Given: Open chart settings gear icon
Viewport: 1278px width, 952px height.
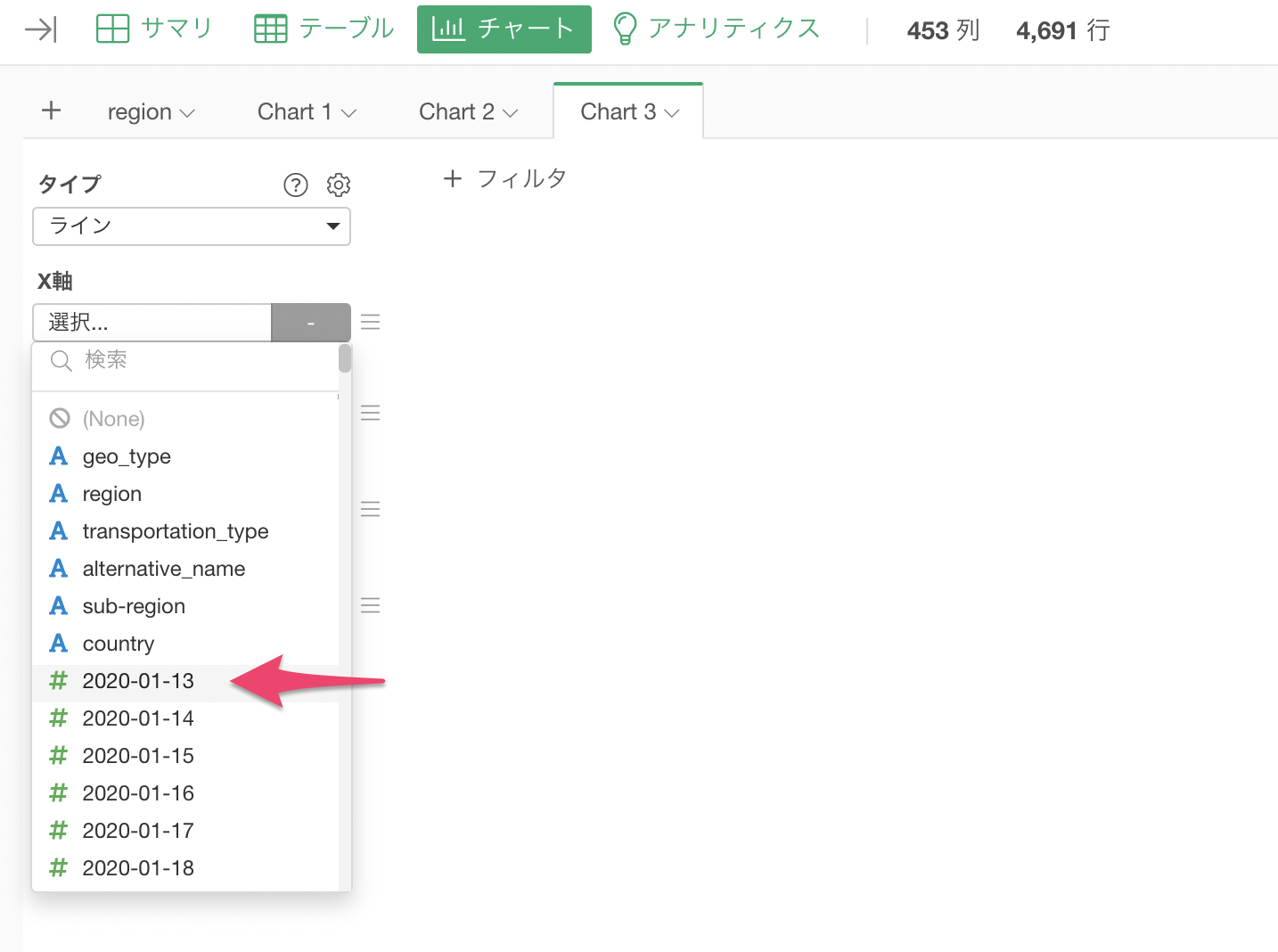Looking at the screenshot, I should [339, 185].
